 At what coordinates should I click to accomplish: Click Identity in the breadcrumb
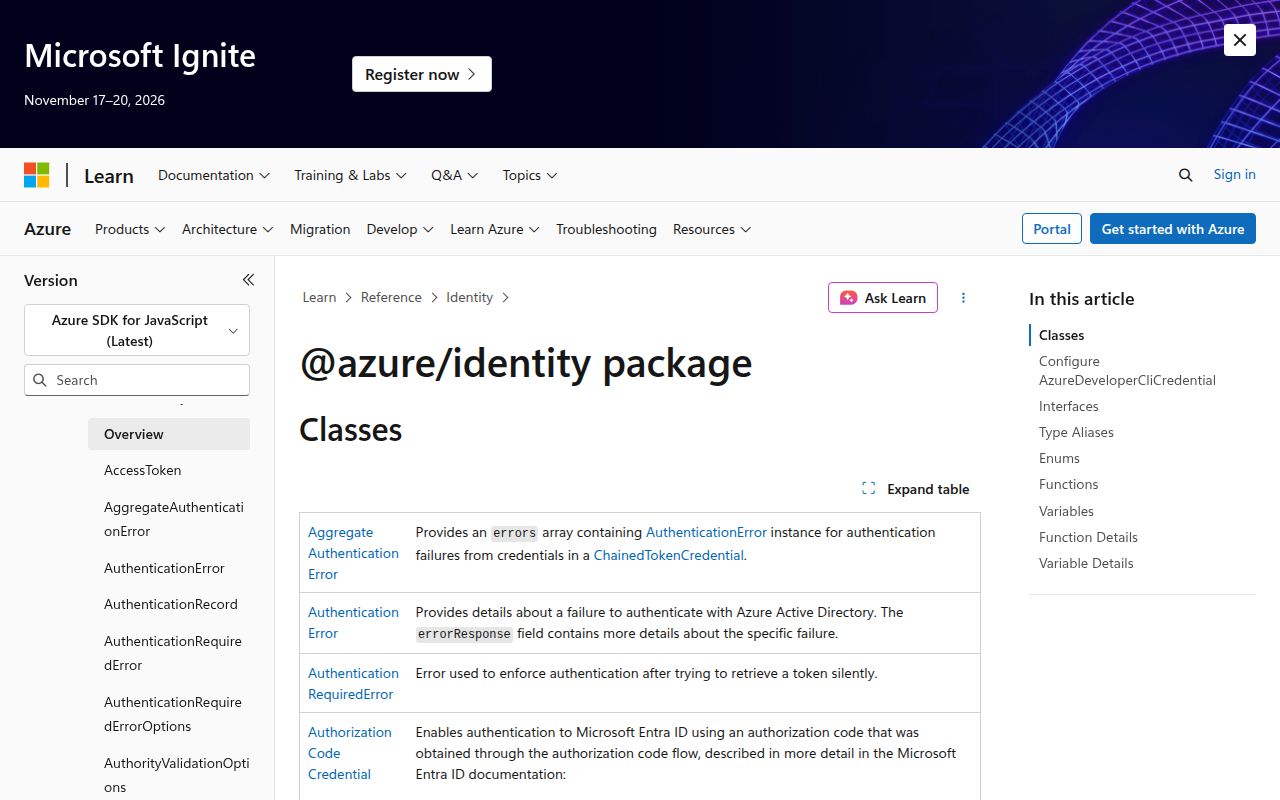pyautogui.click(x=469, y=297)
